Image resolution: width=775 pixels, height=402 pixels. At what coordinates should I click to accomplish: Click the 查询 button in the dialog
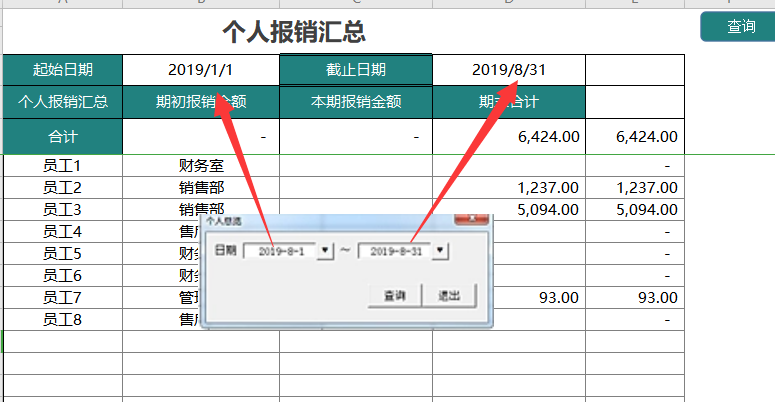point(394,296)
